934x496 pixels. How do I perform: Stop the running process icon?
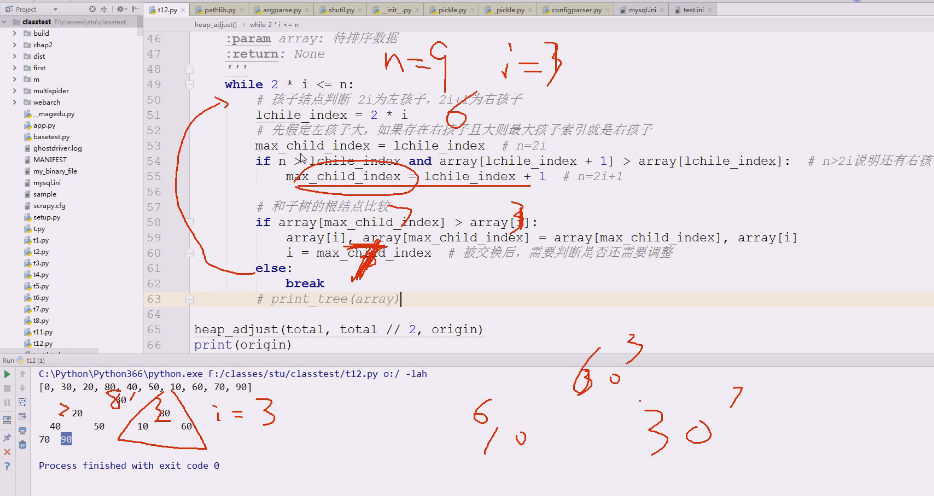[7, 388]
